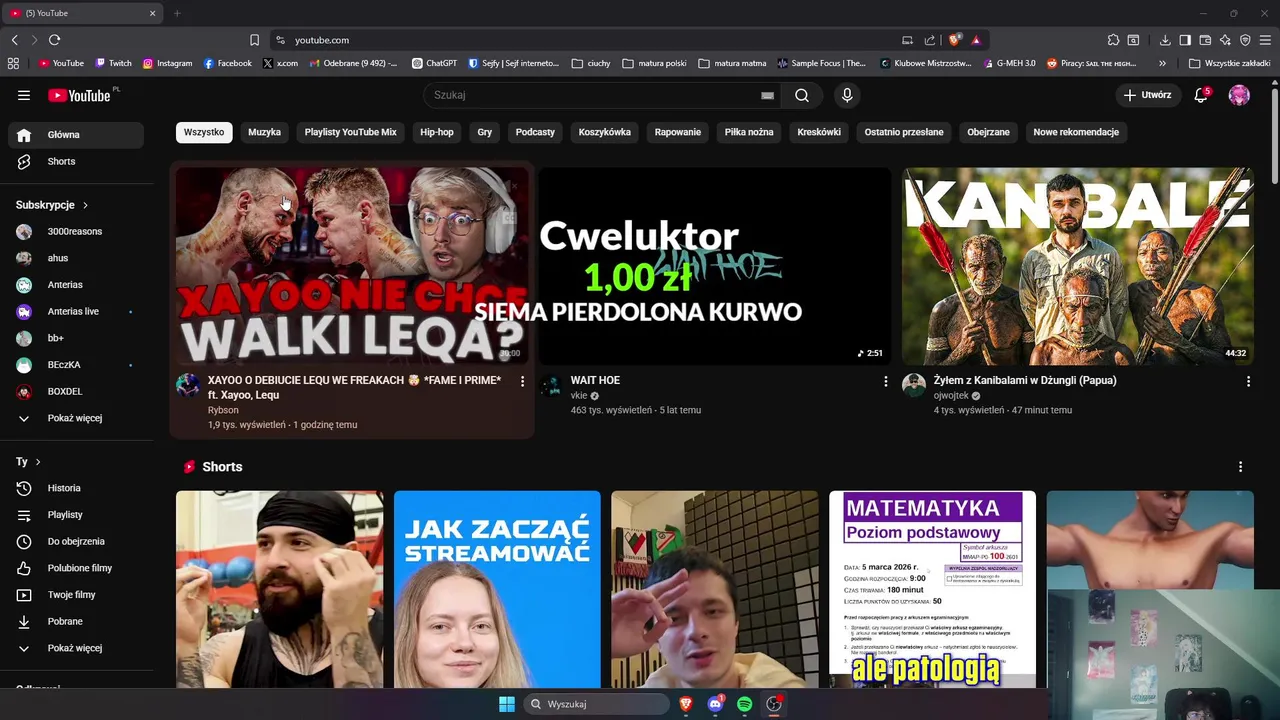Start voice search with the microphone icon

point(847,95)
